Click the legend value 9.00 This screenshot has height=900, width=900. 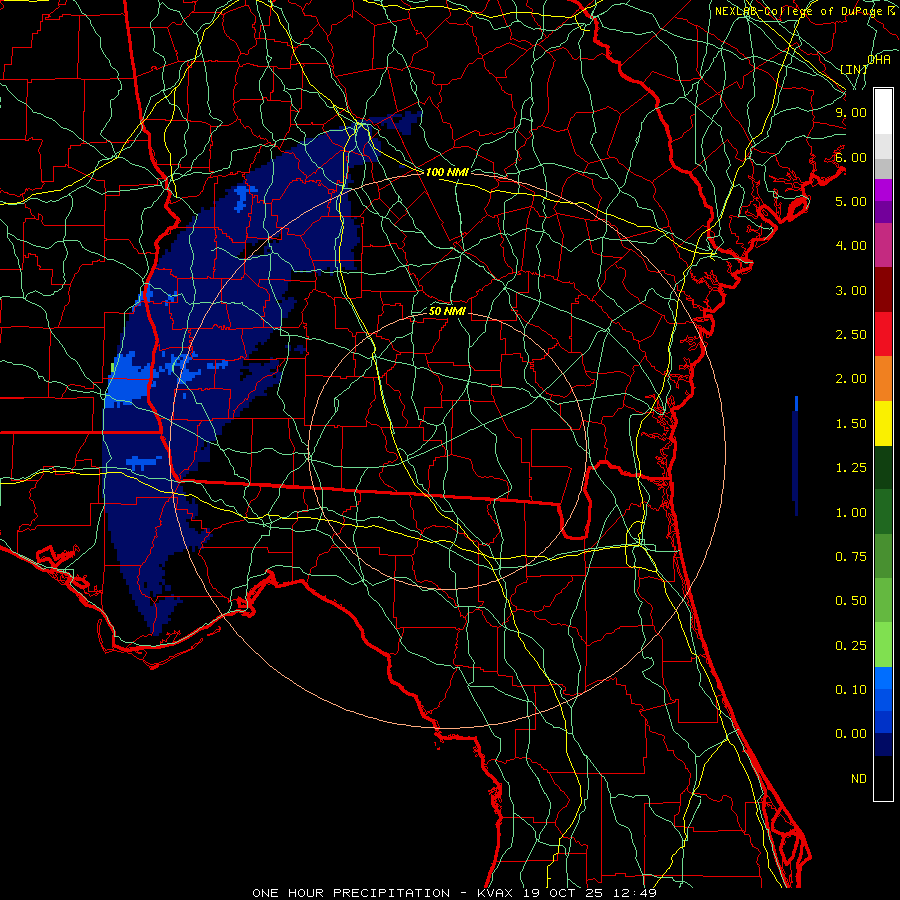point(851,112)
